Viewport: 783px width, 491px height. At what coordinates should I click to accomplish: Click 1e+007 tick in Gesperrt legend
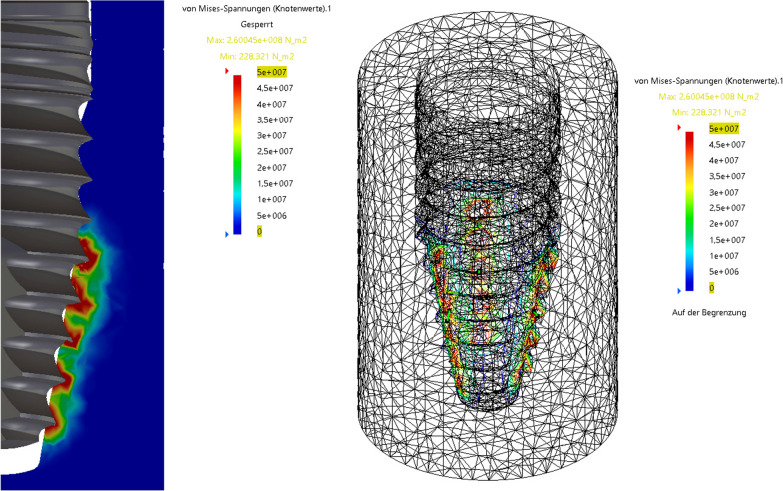pos(272,199)
